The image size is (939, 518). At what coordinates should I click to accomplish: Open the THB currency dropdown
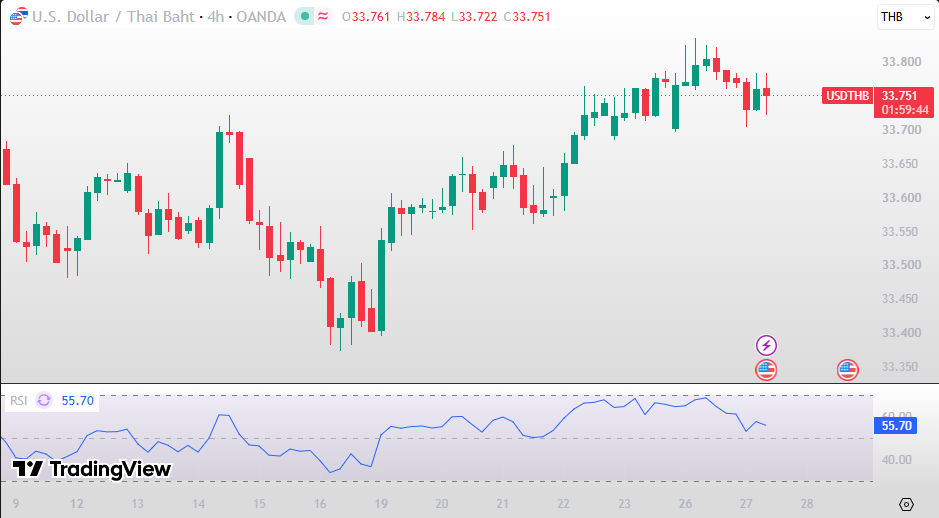905,17
